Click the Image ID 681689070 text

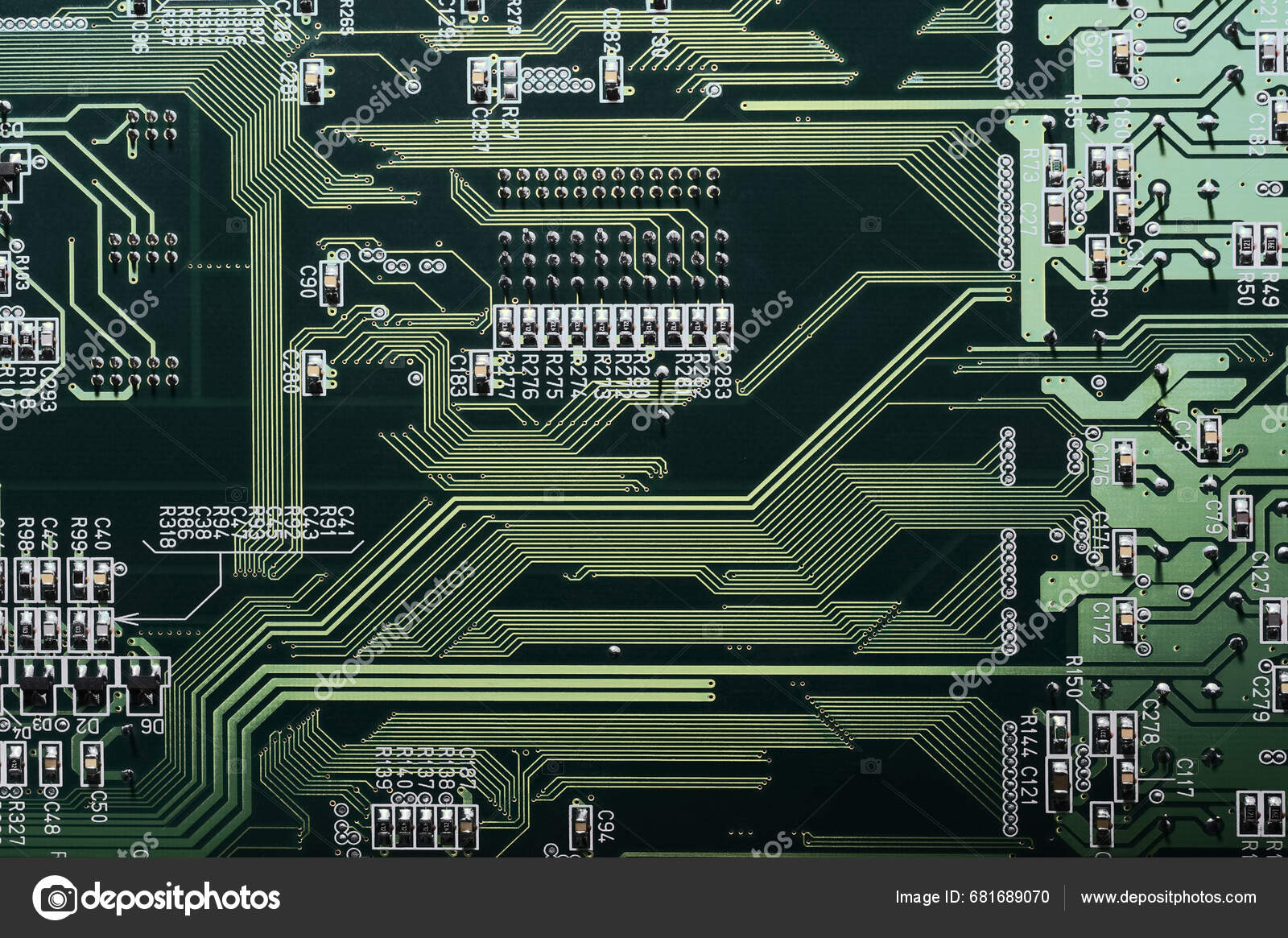(x=972, y=897)
